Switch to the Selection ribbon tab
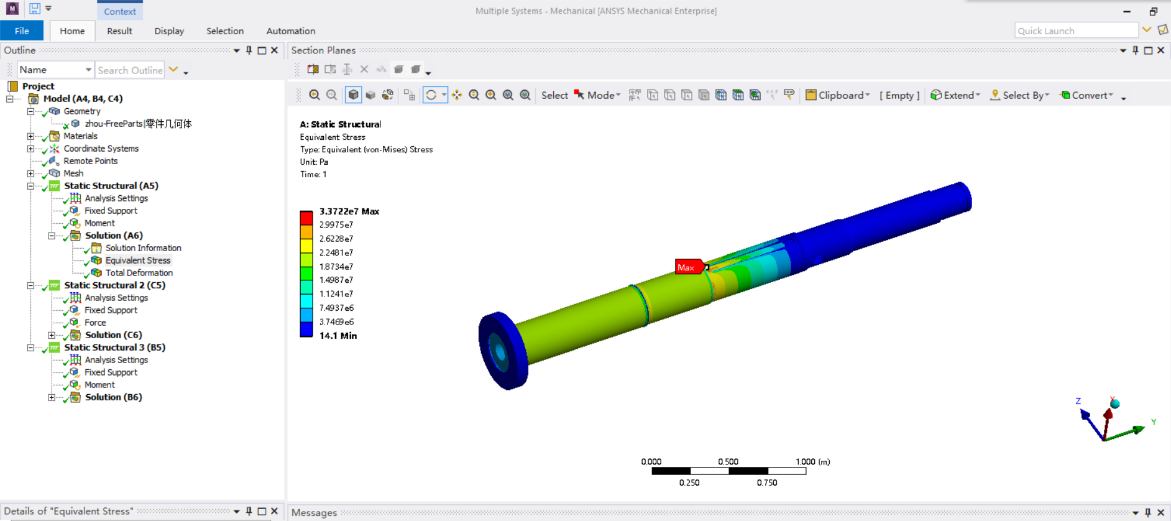This screenshot has width=1171, height=521. tap(225, 31)
